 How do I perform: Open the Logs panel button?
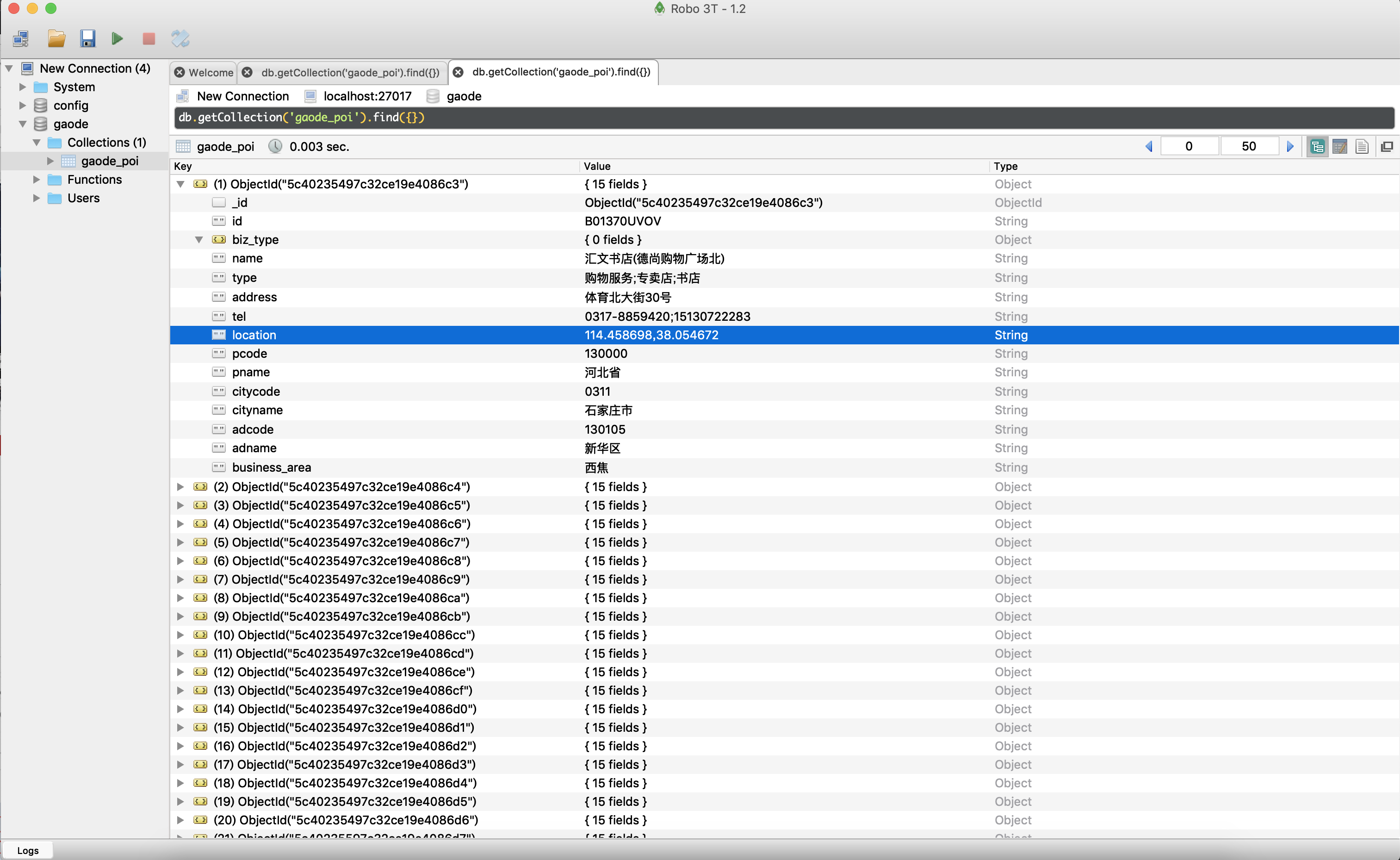pyautogui.click(x=28, y=850)
